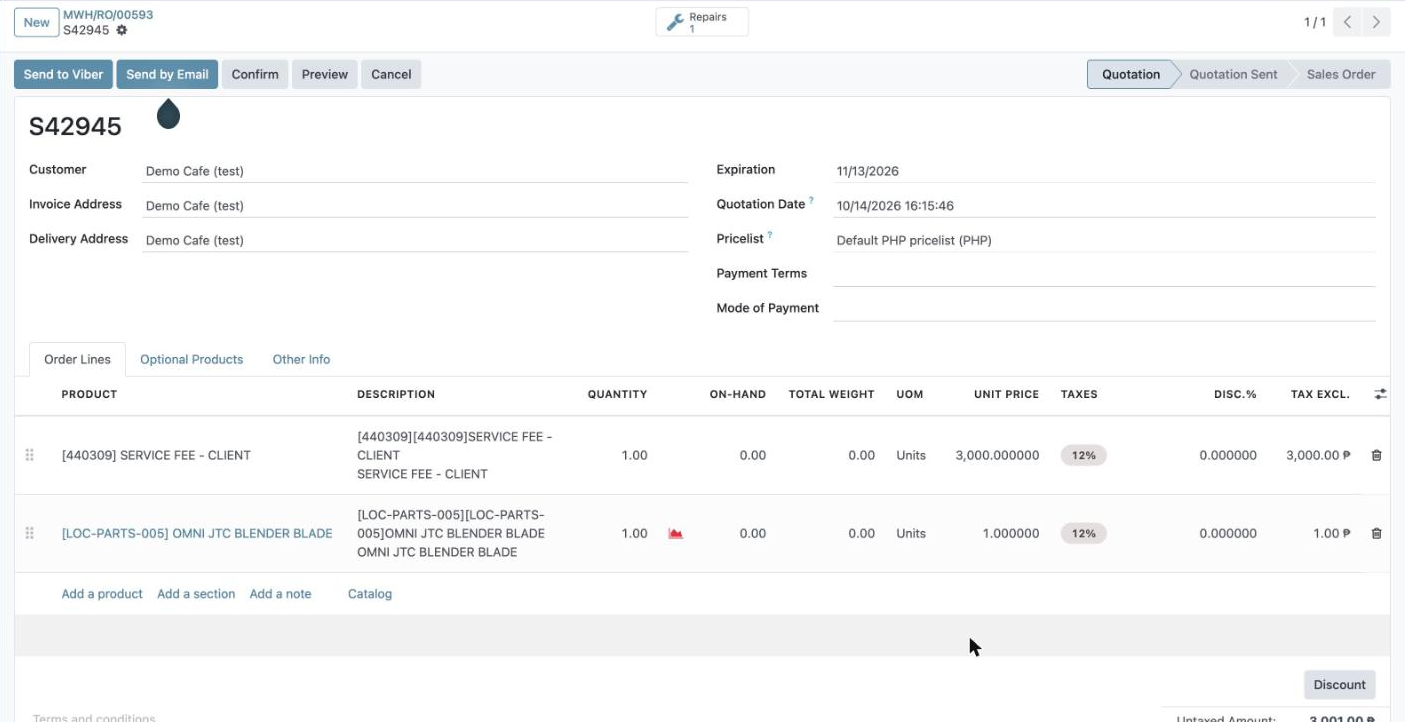Open the forecast chart icon for BLENDER BLADE

tap(676, 533)
